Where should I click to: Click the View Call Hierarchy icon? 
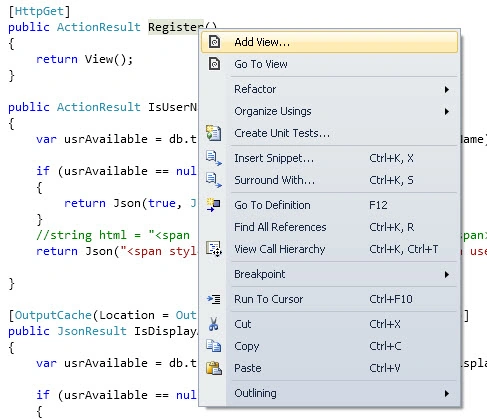[214, 249]
